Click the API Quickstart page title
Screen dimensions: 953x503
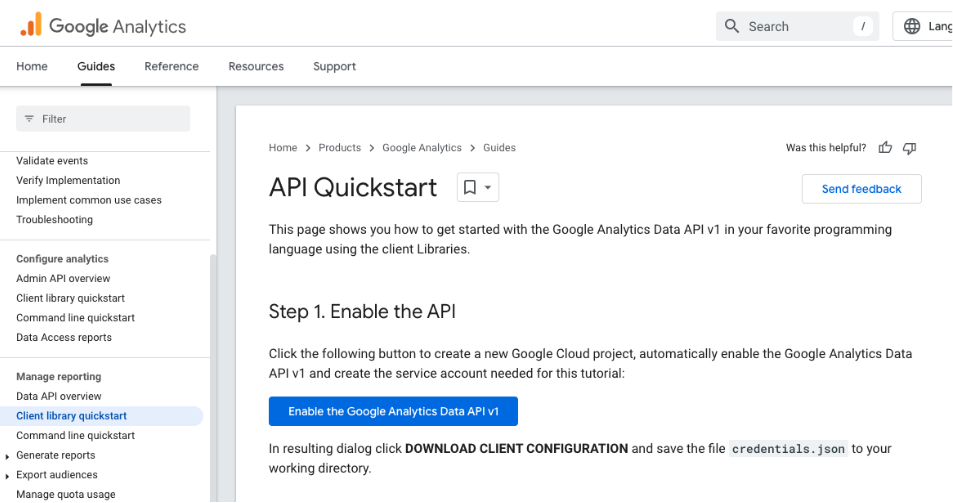[x=353, y=187]
